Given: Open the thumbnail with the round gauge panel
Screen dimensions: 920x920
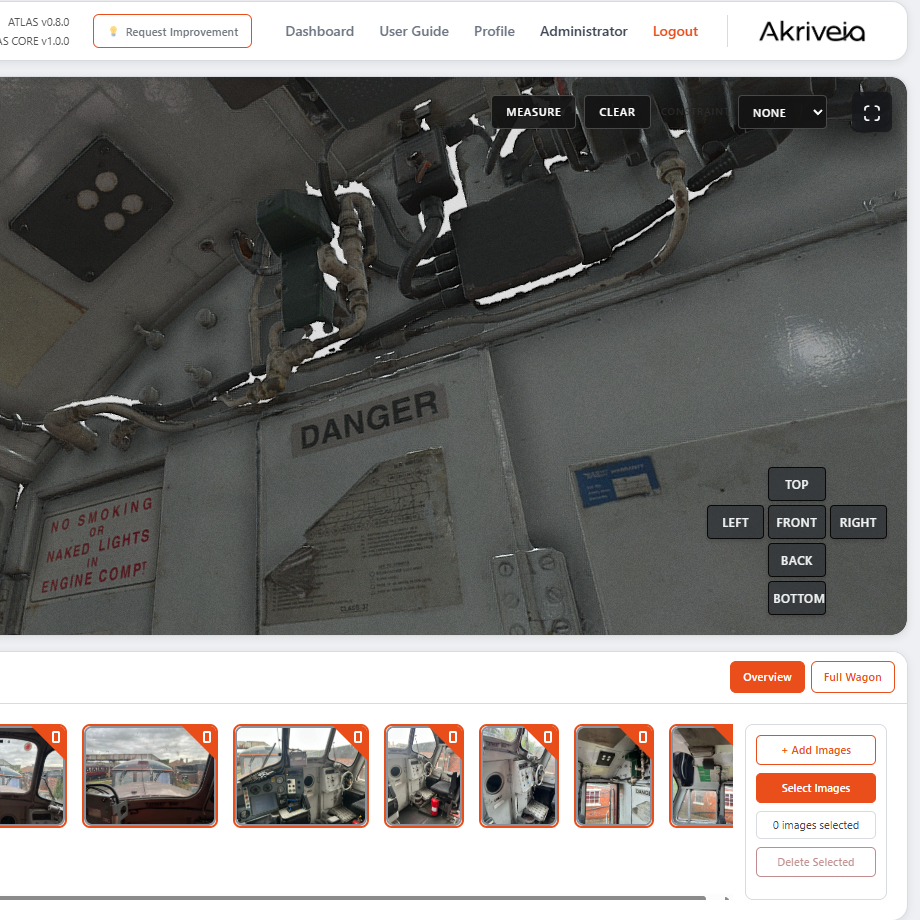Looking at the screenshot, I should (x=519, y=776).
